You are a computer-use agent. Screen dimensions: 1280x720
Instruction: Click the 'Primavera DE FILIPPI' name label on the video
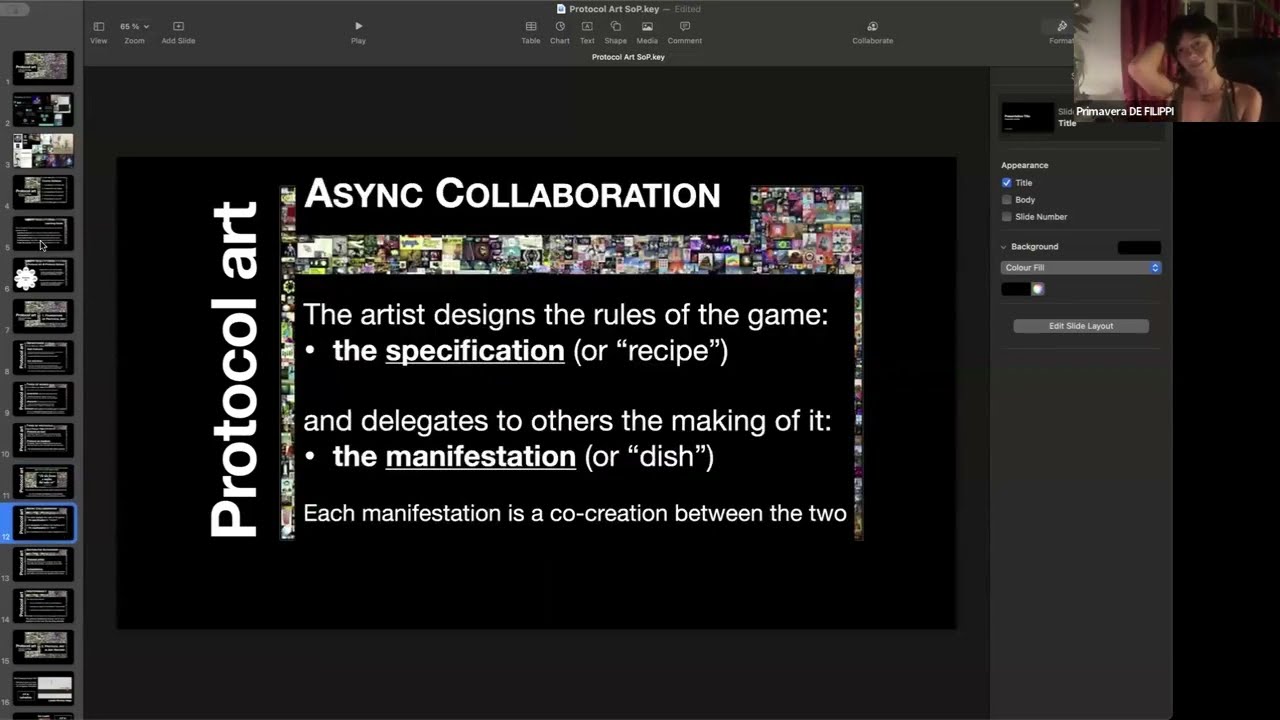coord(1124,112)
